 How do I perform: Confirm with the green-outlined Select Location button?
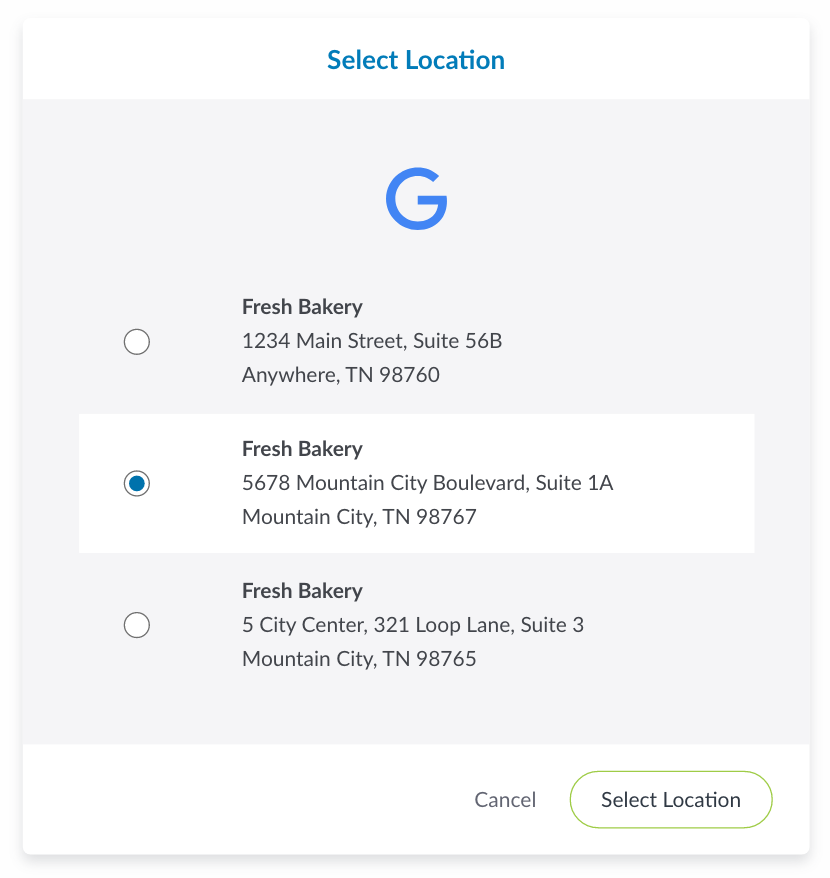(670, 800)
